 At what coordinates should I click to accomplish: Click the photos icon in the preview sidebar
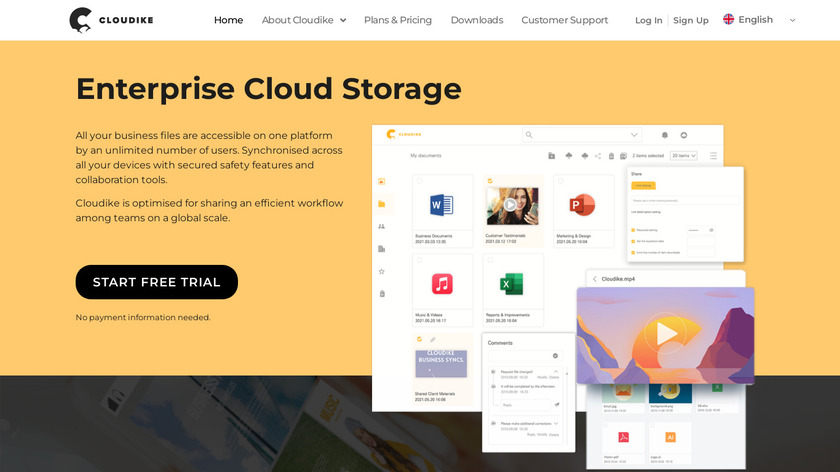(x=381, y=182)
